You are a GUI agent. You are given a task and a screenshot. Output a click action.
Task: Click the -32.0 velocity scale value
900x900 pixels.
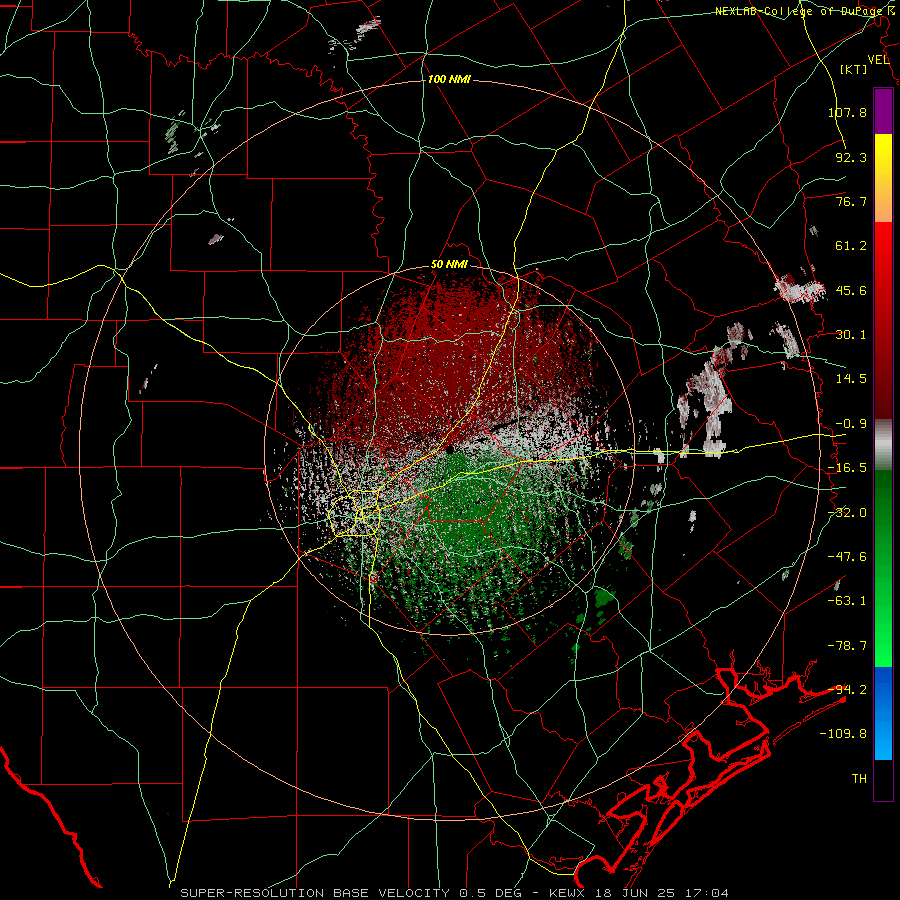click(847, 513)
